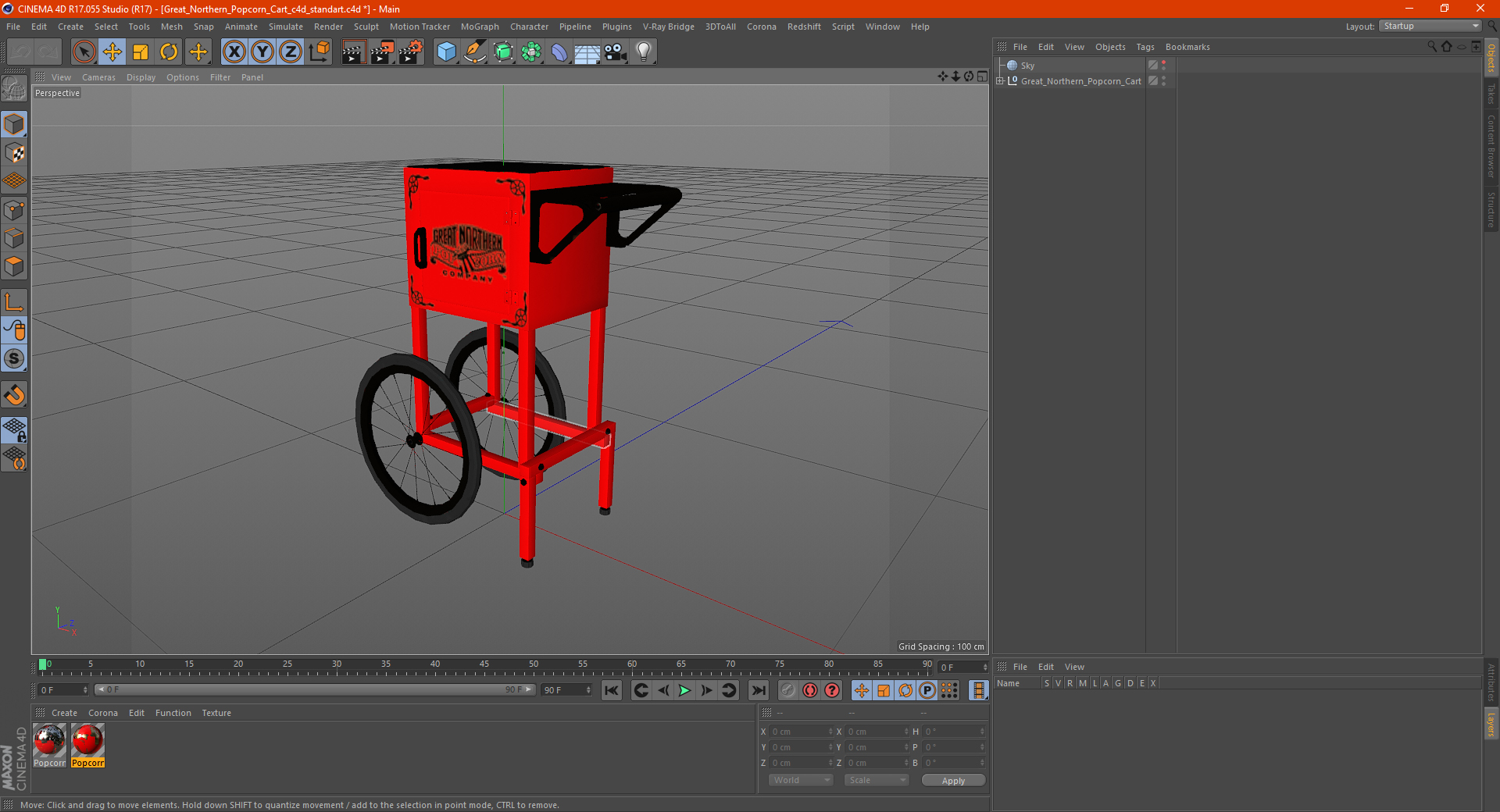The image size is (1500, 812).
Task: Select the Live Selection tool
Action: (x=84, y=52)
